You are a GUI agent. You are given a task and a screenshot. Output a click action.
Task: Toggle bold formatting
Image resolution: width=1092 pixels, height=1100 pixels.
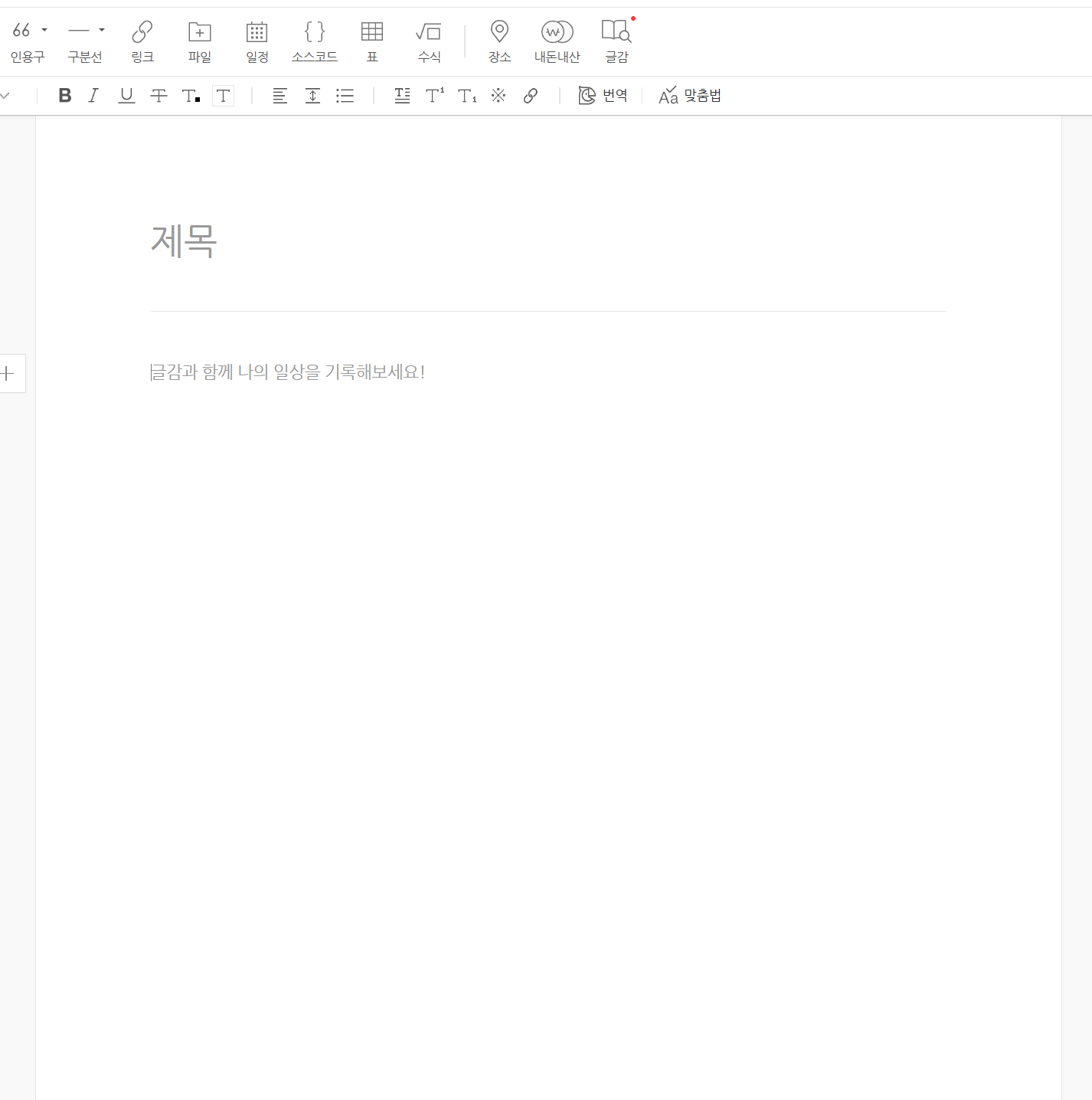65,96
